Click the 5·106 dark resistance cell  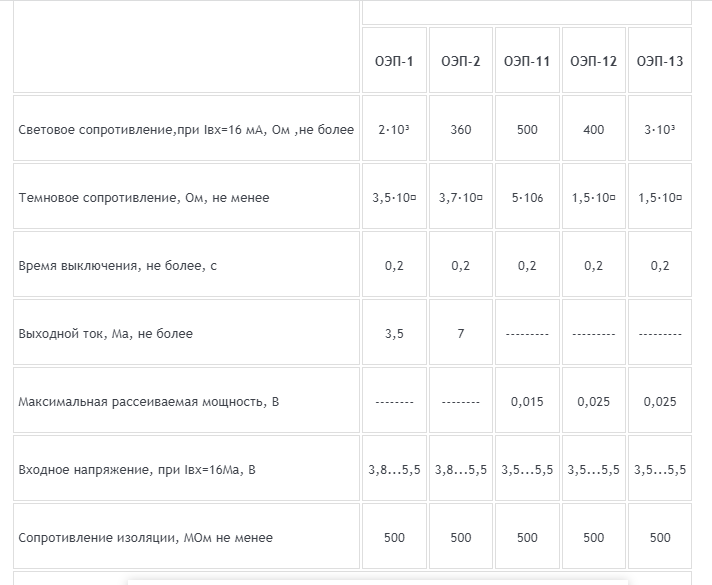click(527, 198)
